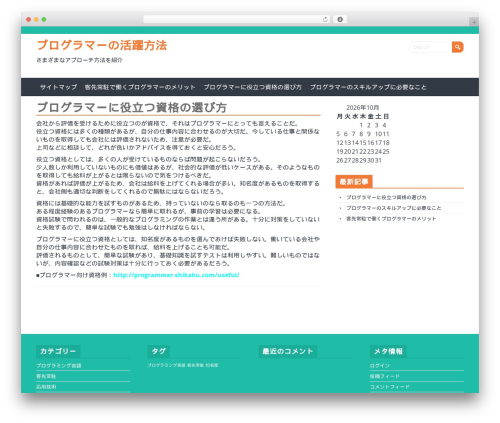The image size is (500, 423).
Task: Click the カテゴリー footer heading
Action: pyautogui.click(x=58, y=351)
